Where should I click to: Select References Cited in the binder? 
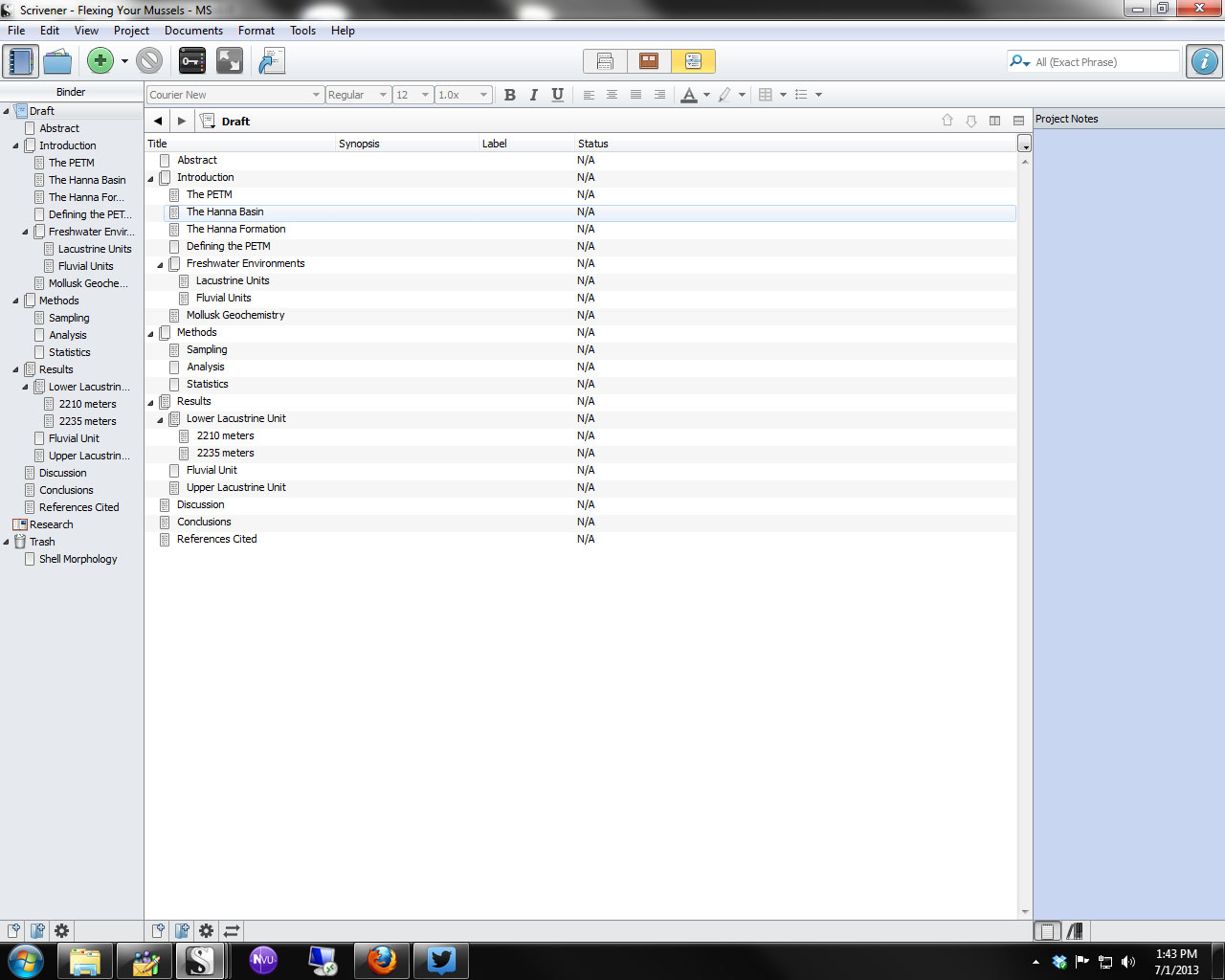point(78,507)
